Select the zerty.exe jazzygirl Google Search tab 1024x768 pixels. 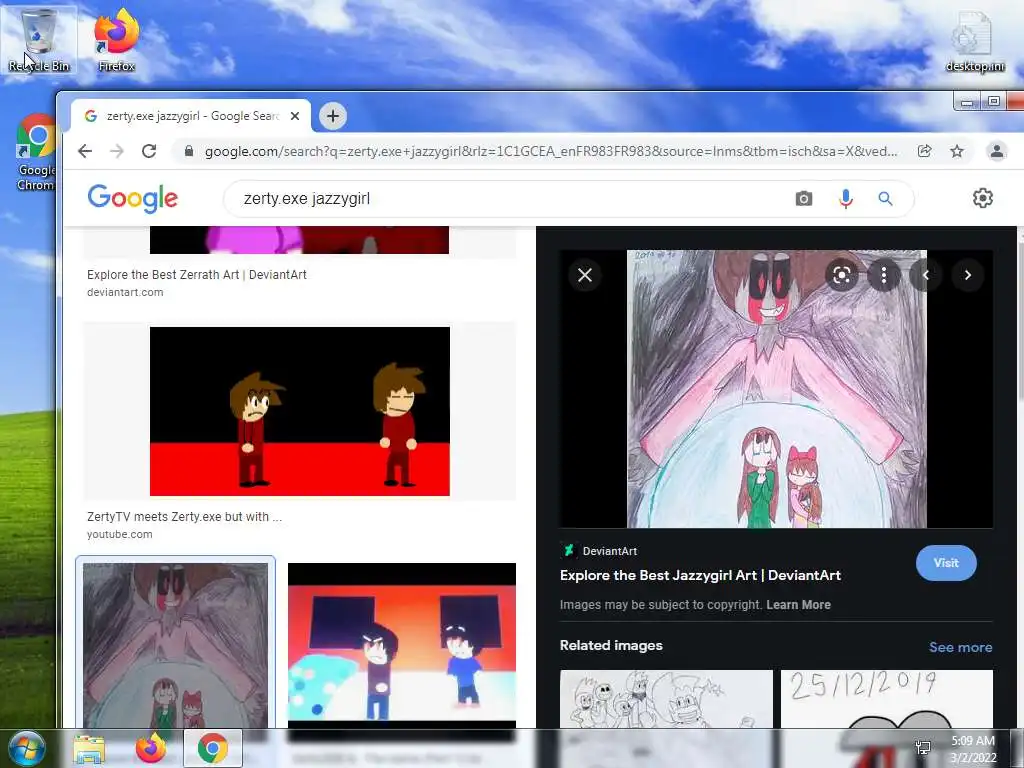click(191, 116)
